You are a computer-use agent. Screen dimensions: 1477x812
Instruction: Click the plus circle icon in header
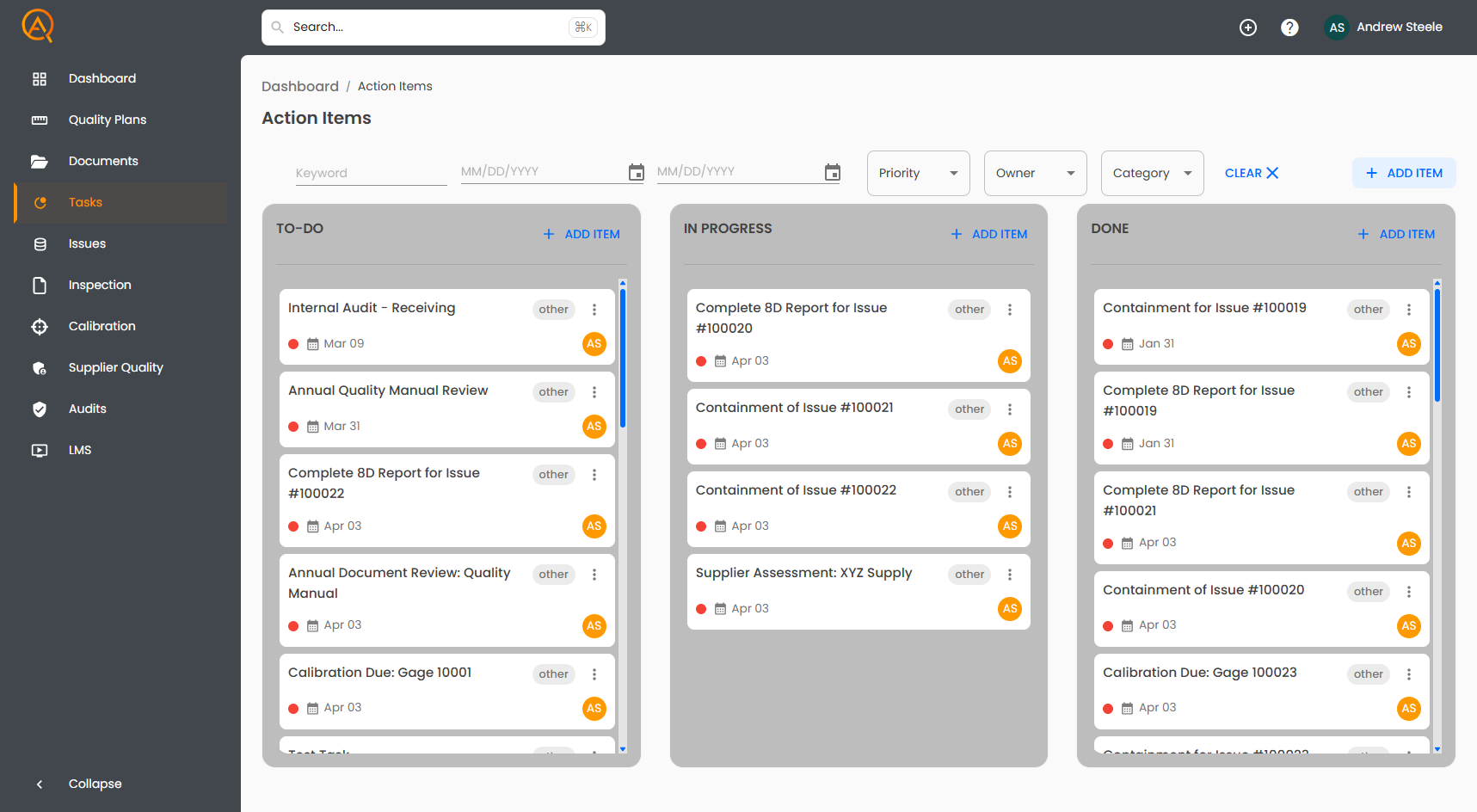point(1248,28)
